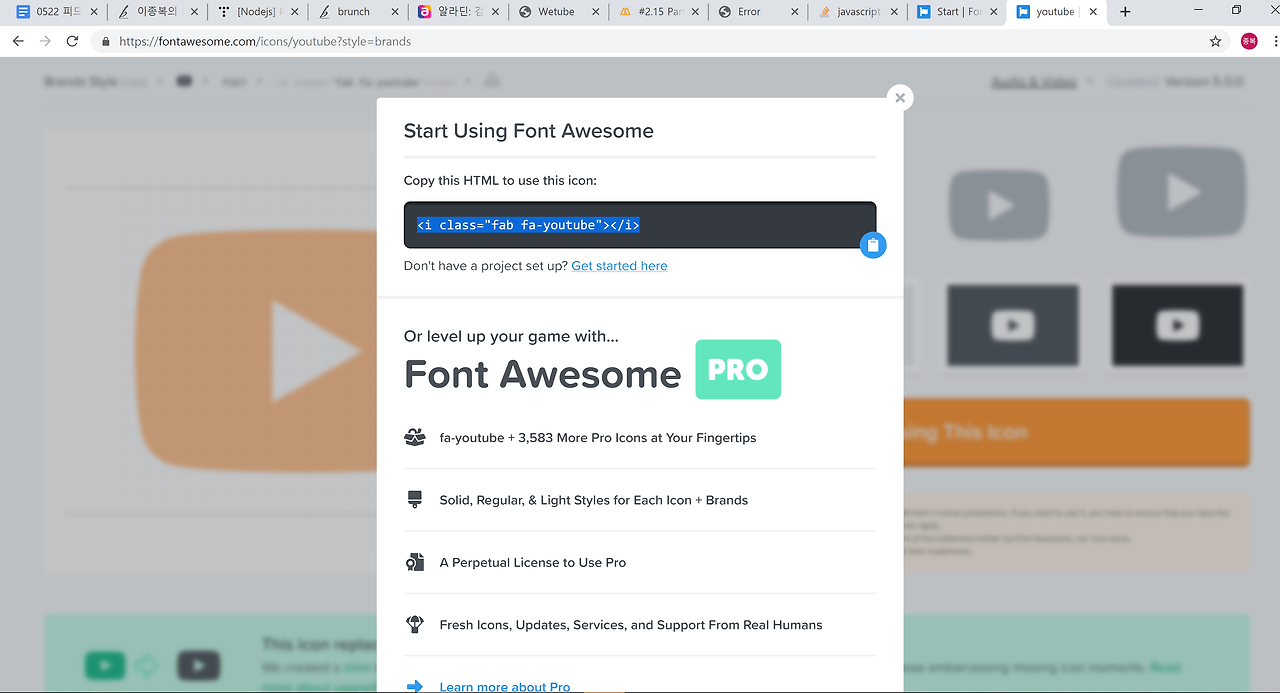Image resolution: width=1280 pixels, height=693 pixels.
Task: Click the blue arrow icon before 'Learn more about Pro'
Action: (x=415, y=686)
